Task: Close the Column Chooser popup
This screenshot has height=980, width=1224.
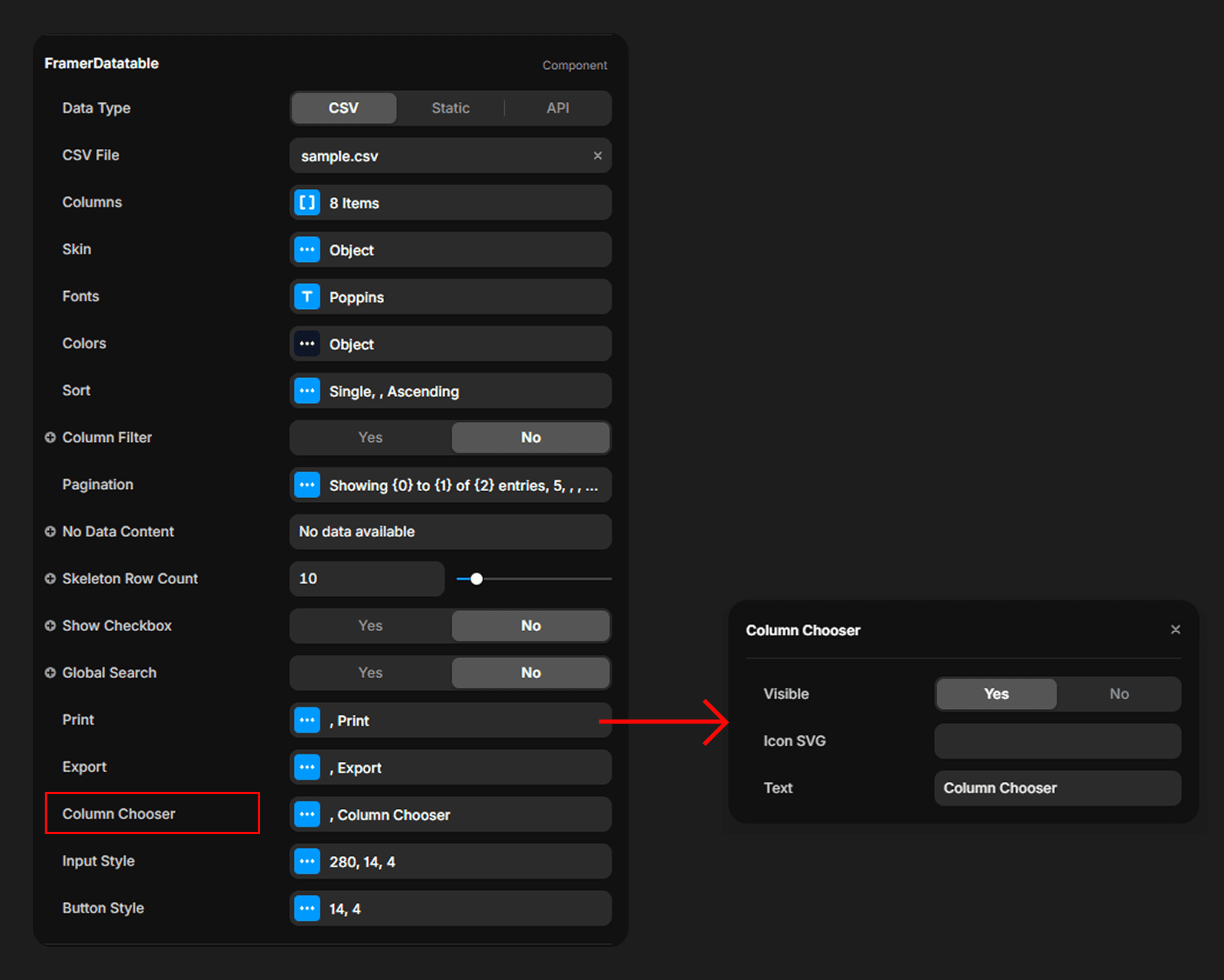Action: pos(1175,630)
